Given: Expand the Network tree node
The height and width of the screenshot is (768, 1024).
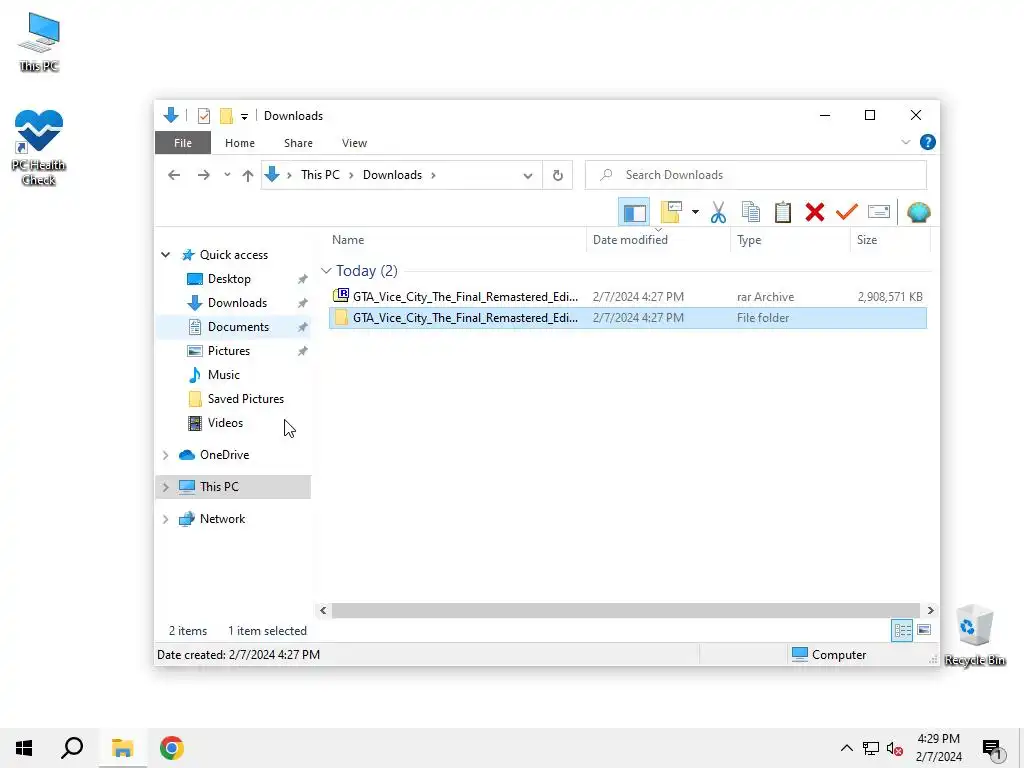Looking at the screenshot, I should click(x=165, y=519).
